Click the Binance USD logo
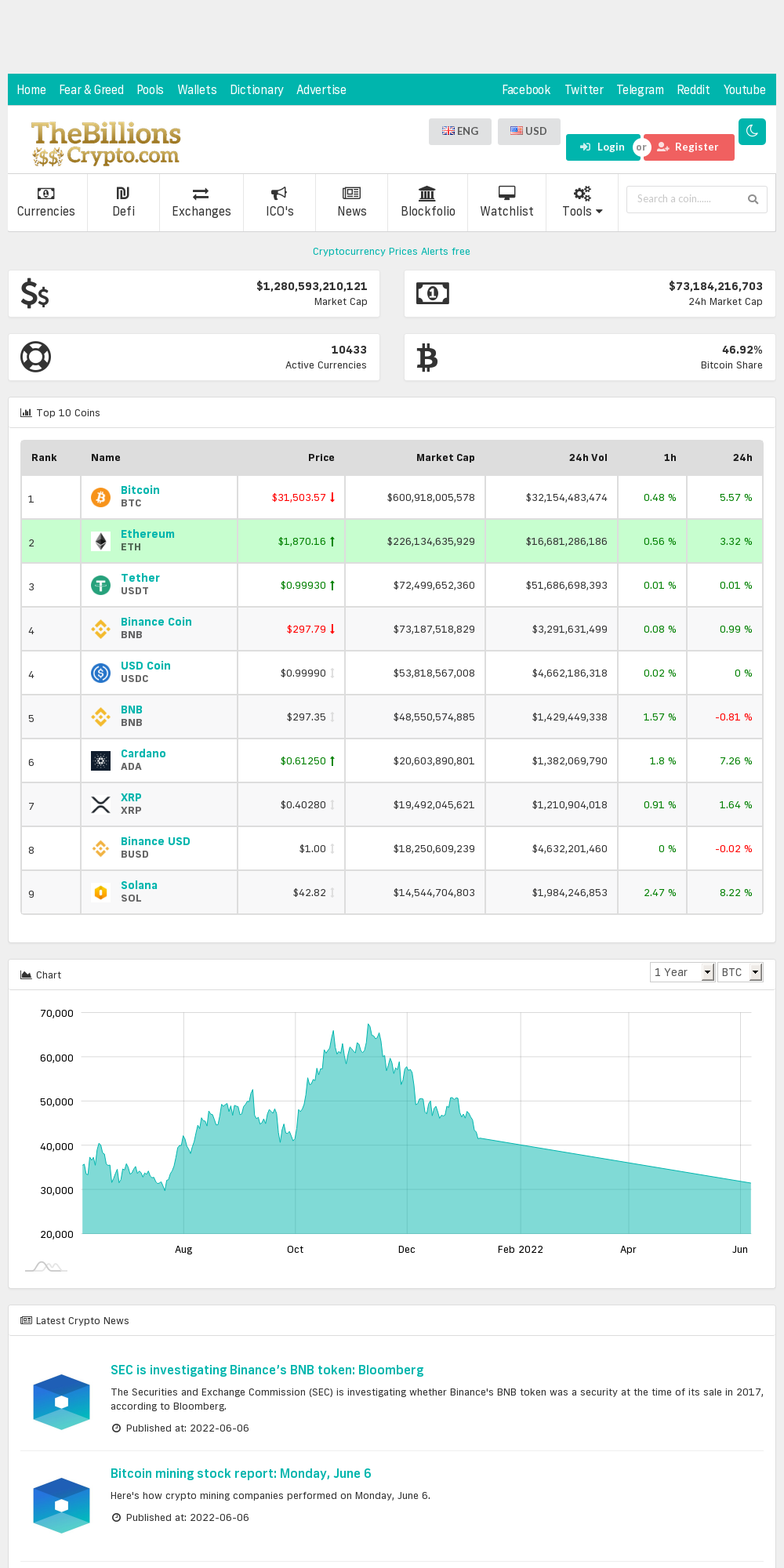The image size is (784, 1568). tap(100, 848)
